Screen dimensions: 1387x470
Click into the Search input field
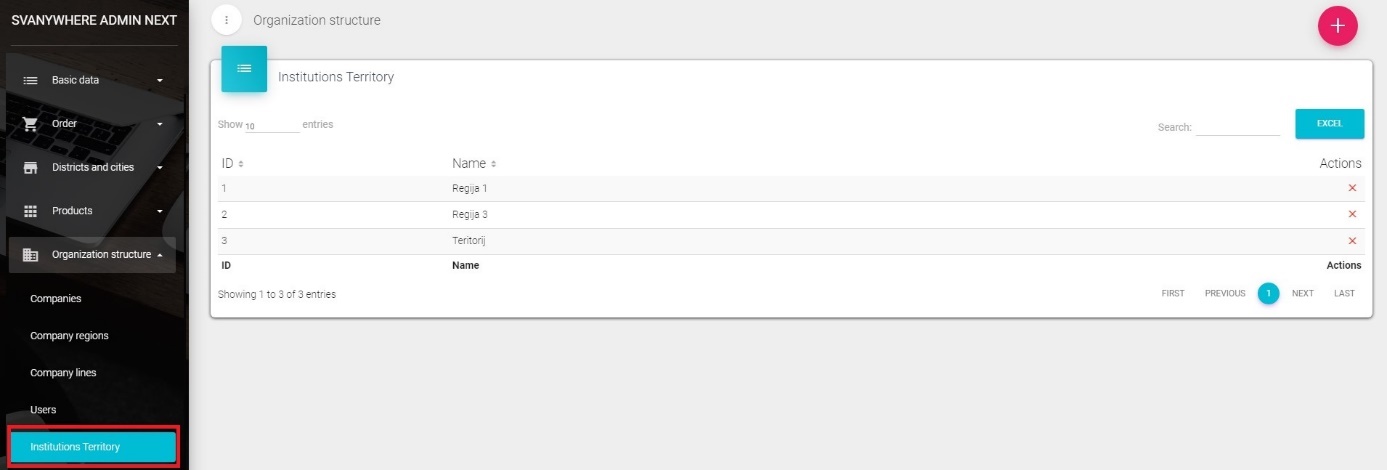click(x=1237, y=127)
